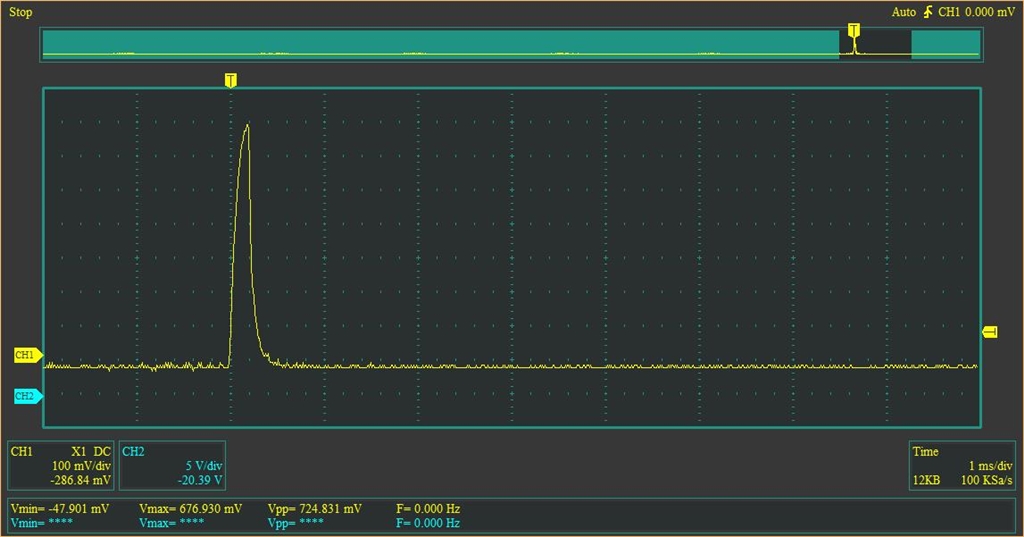This screenshot has width=1024, height=537.
Task: Click the yellow CH1 ground level marker
Action: (x=28, y=355)
